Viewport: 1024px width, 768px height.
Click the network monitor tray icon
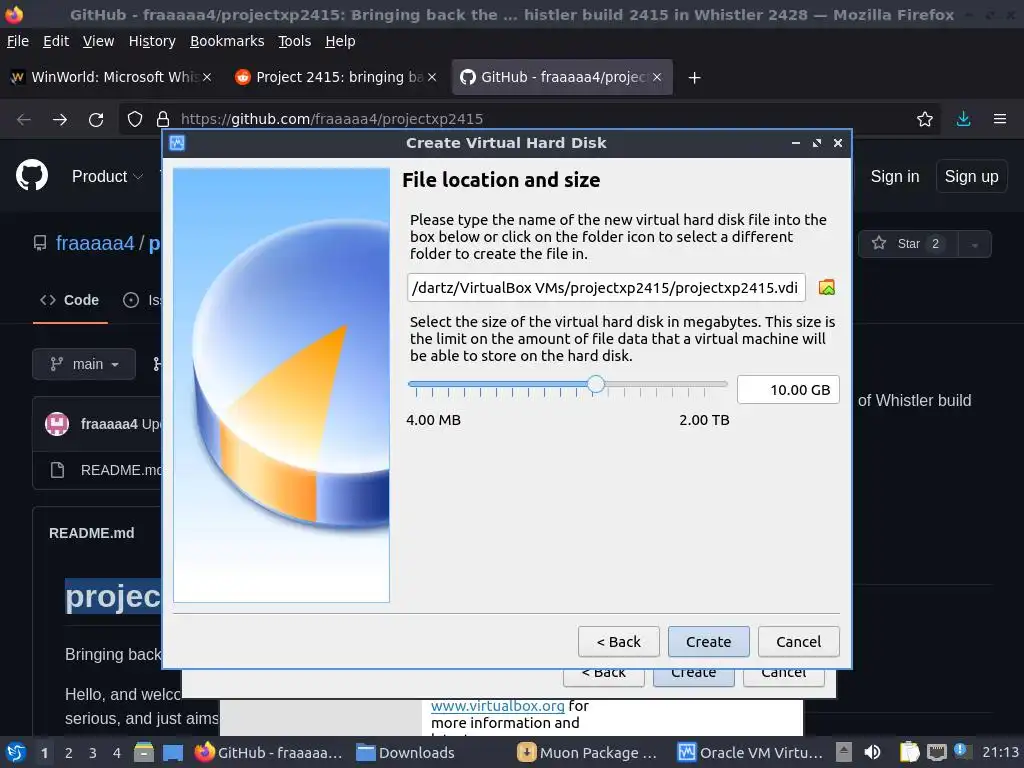tap(936, 752)
